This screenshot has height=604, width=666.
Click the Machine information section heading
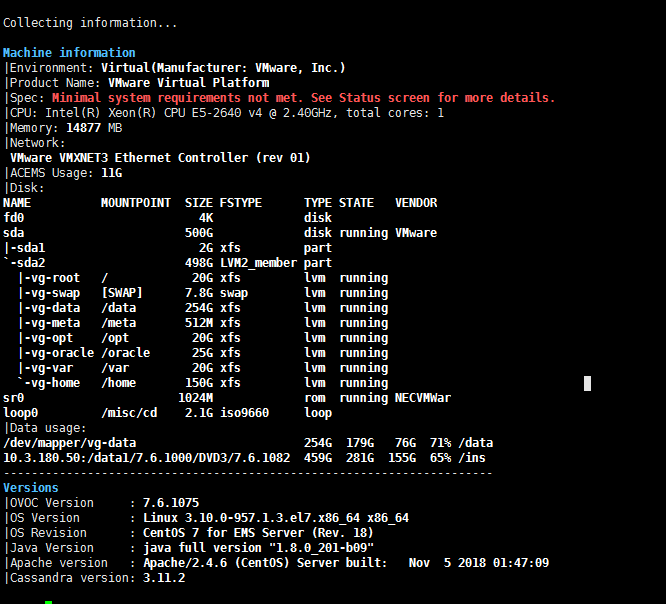click(69, 52)
